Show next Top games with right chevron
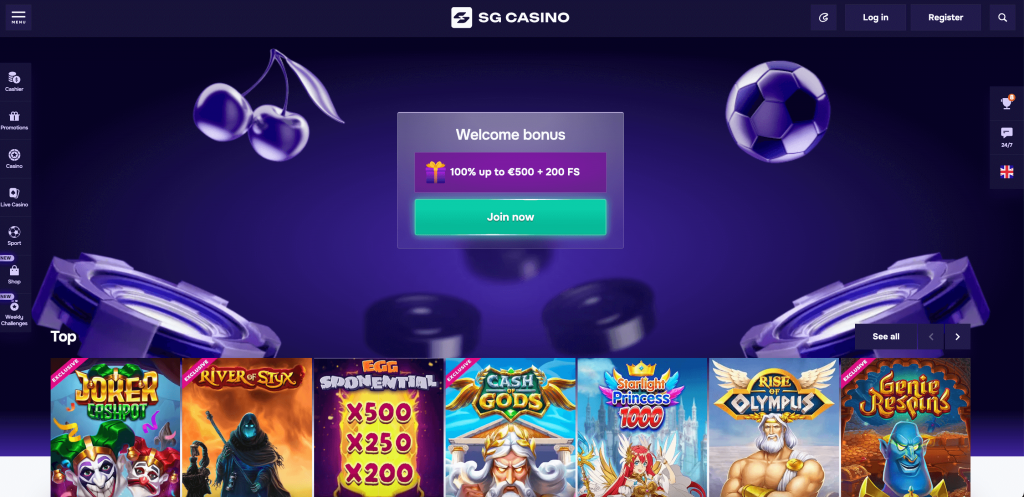Viewport: 1024px width, 497px height. pos(957,337)
